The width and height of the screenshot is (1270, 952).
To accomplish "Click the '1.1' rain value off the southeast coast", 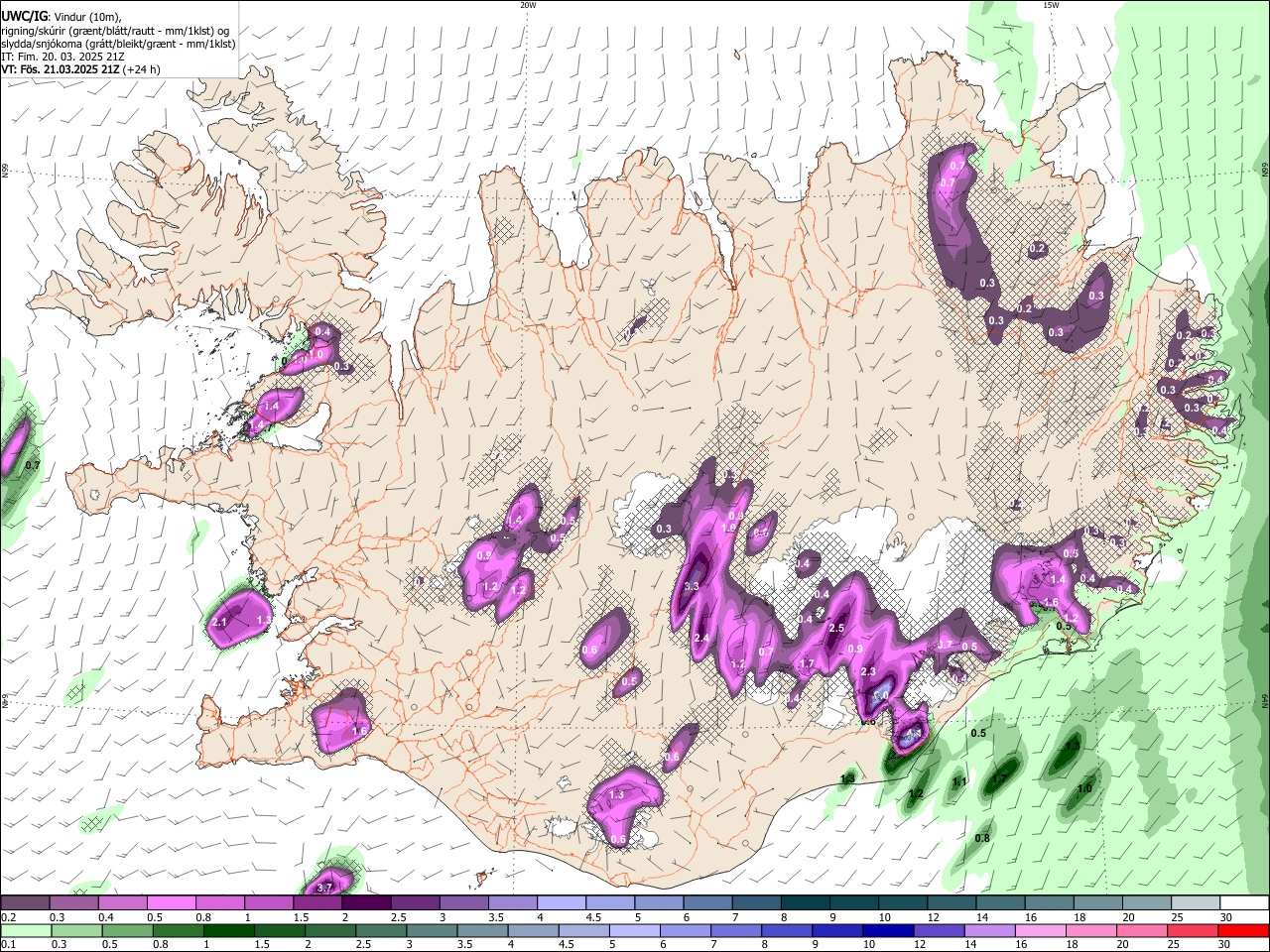I will [959, 782].
